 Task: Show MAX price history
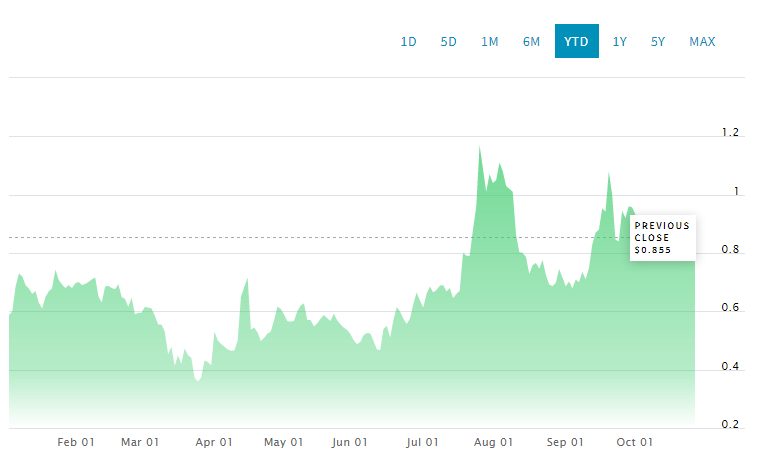point(702,41)
